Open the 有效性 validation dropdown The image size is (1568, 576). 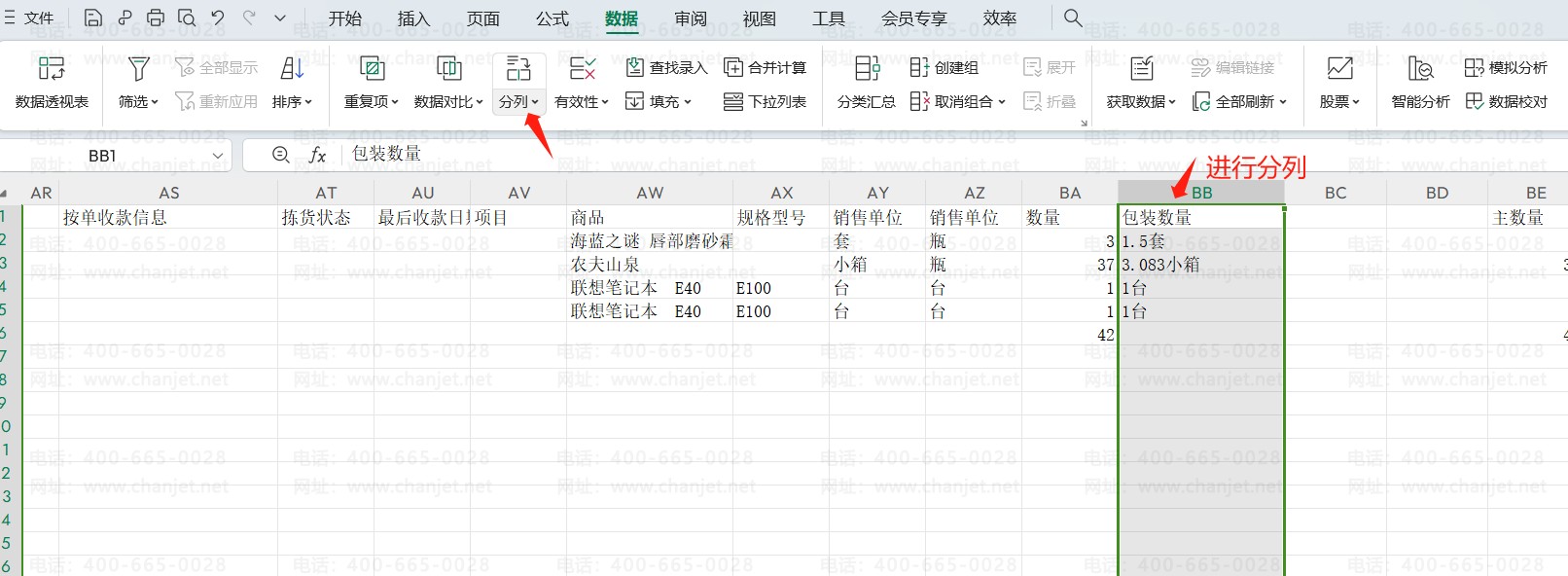coord(581,83)
